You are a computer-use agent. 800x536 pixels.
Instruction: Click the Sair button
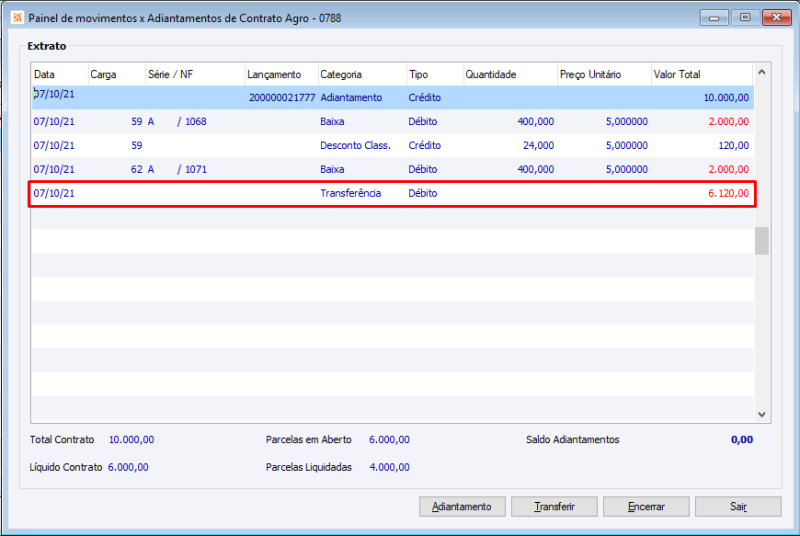pos(738,506)
